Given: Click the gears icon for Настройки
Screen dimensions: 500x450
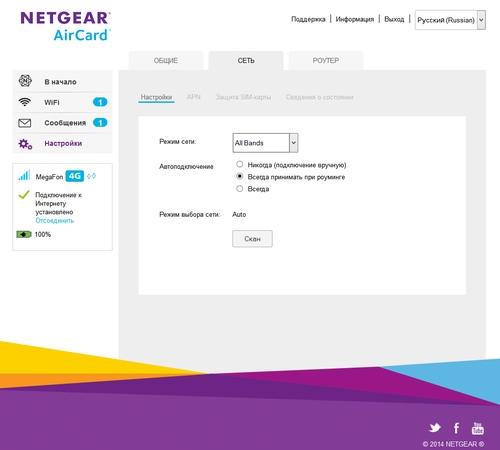Looking at the screenshot, I should [25, 144].
